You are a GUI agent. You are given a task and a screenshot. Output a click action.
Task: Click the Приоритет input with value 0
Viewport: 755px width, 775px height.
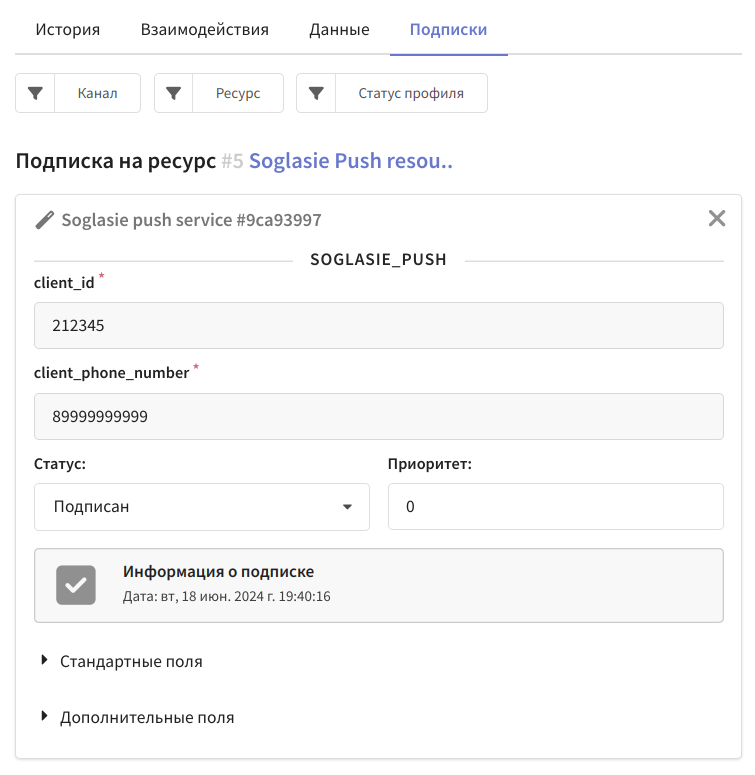pos(556,507)
